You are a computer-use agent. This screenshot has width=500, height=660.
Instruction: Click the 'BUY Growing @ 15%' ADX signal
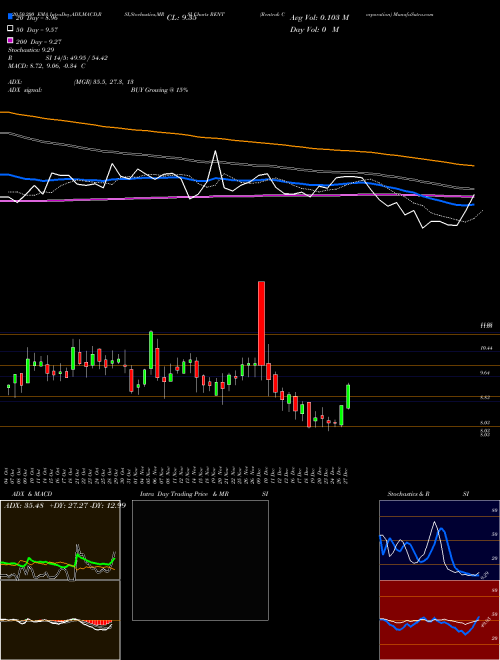click(159, 90)
